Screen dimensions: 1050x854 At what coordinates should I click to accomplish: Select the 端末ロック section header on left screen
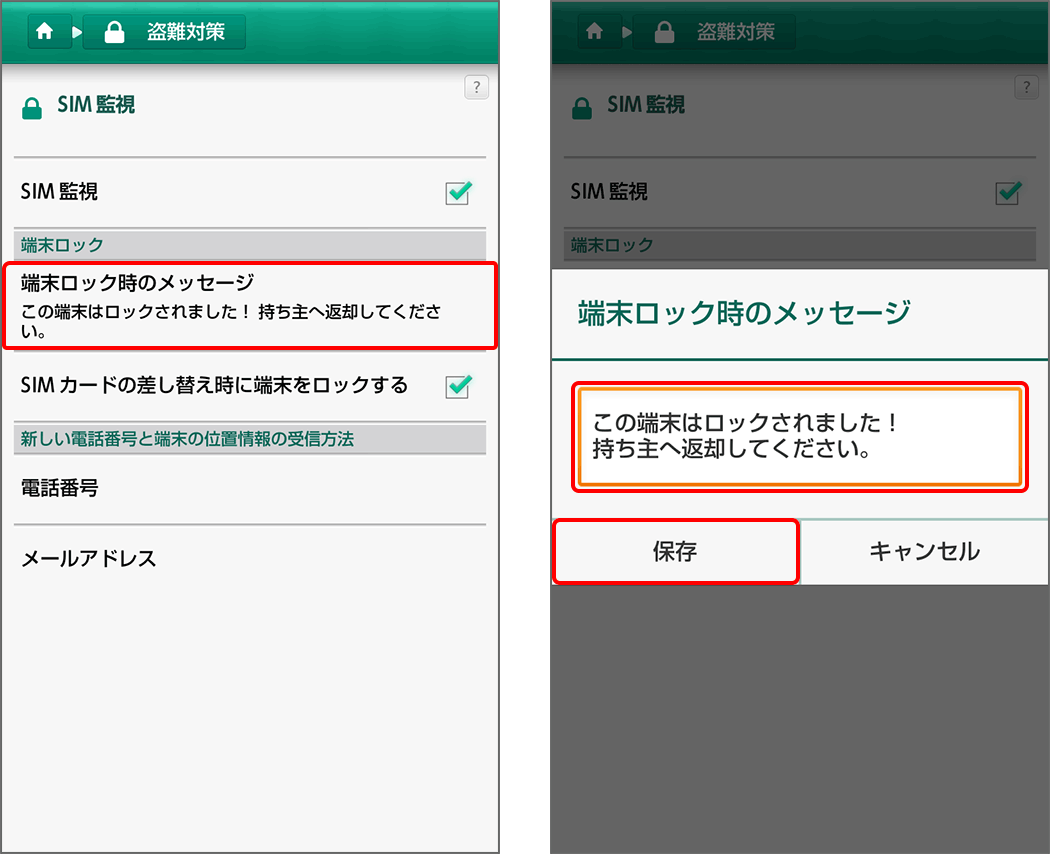[x=249, y=245]
